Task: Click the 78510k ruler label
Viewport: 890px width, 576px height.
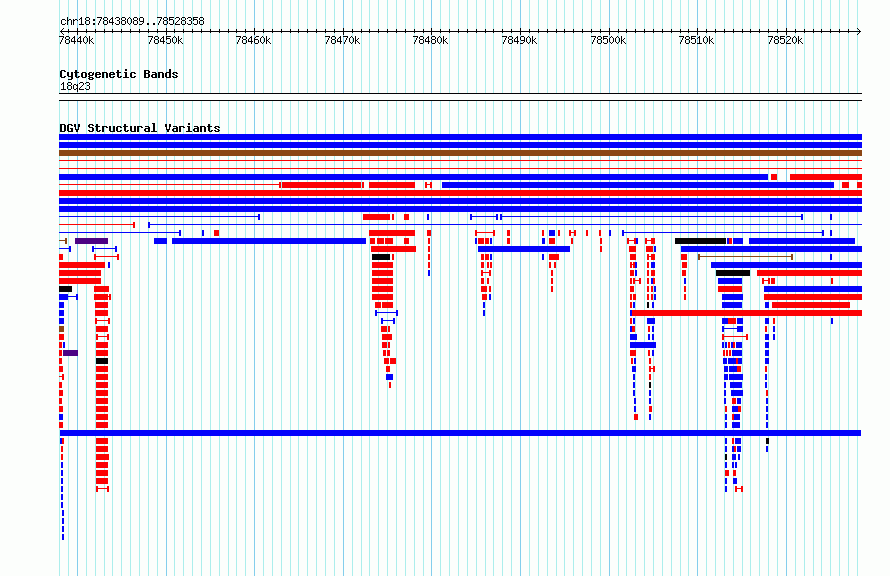Action: [696, 40]
